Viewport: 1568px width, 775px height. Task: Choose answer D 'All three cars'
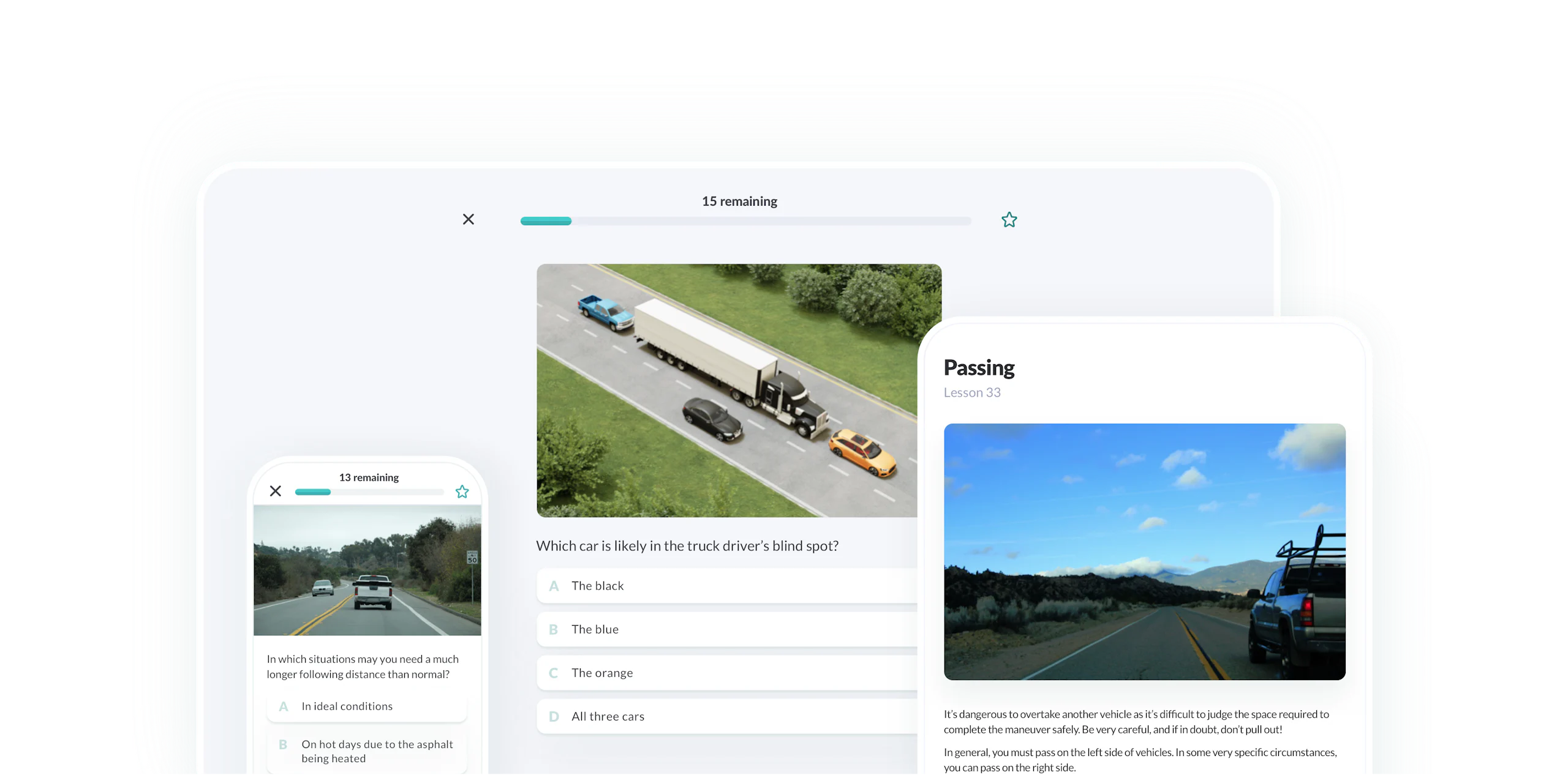[x=726, y=716]
